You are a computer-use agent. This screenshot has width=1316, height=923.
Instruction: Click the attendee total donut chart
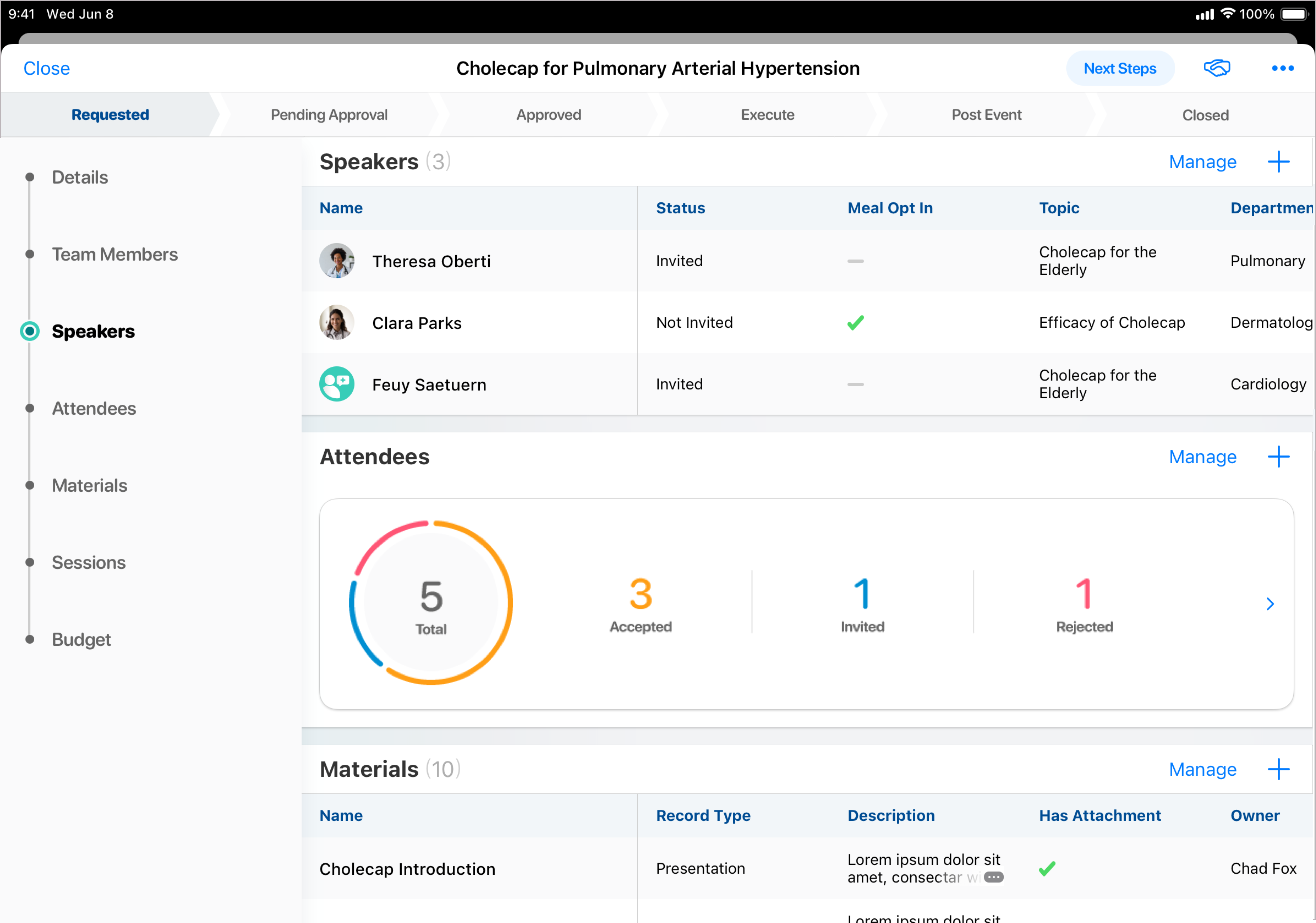[x=431, y=603]
